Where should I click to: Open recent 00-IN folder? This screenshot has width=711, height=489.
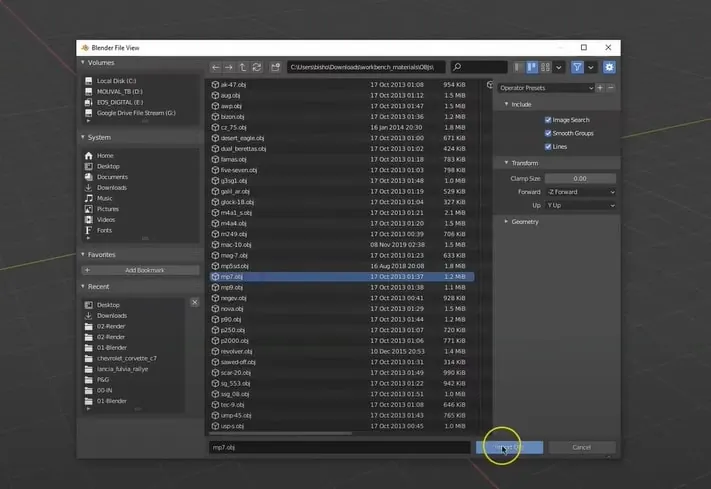pyautogui.click(x=133, y=391)
